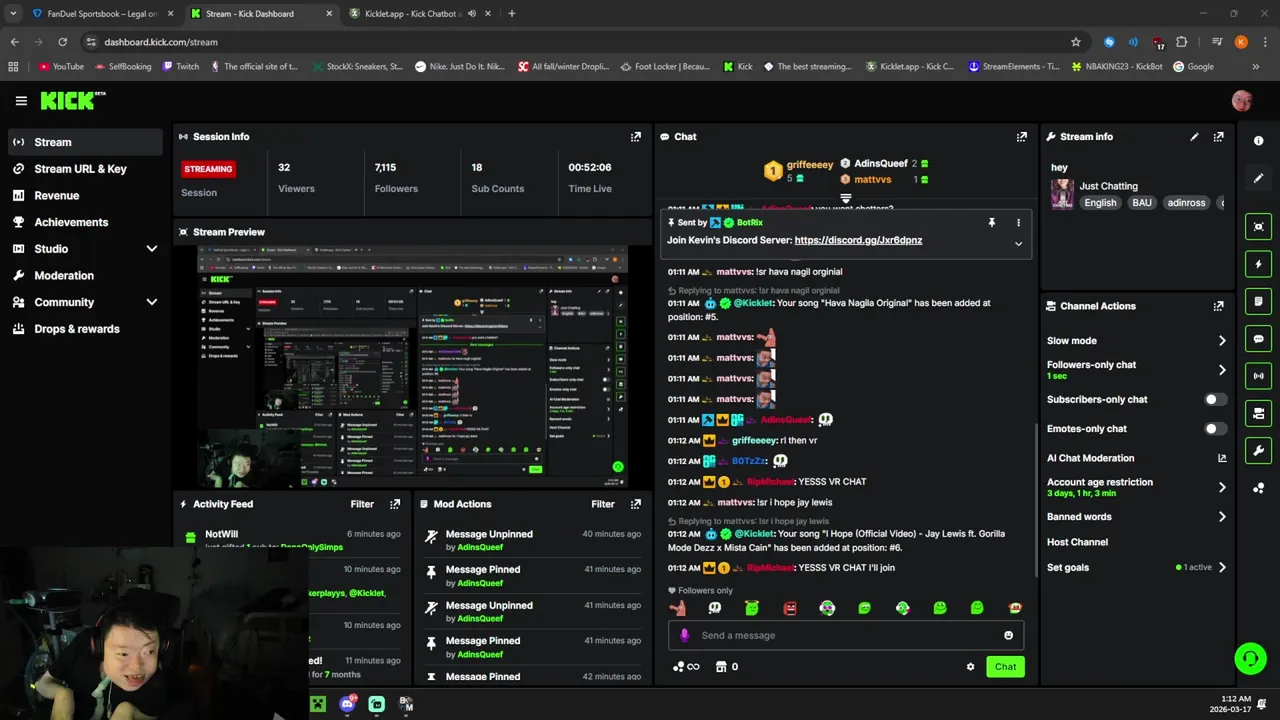Click the green support headset button

click(1250, 658)
